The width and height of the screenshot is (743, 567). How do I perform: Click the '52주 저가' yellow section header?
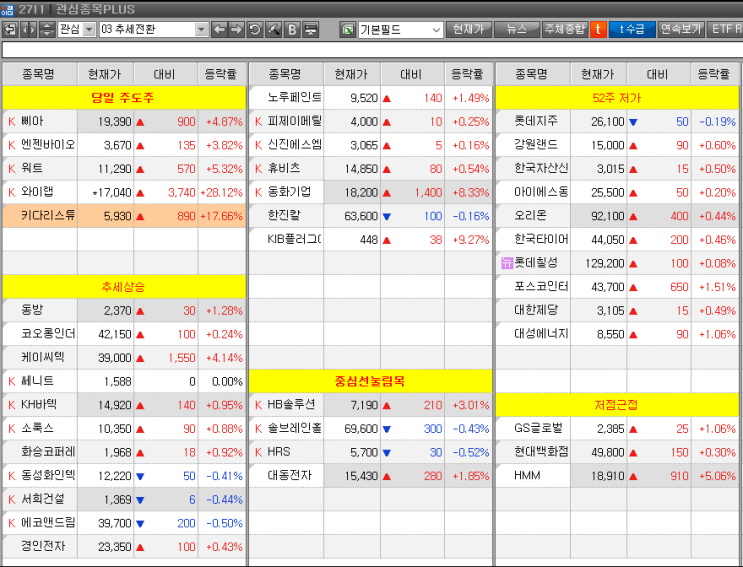(617, 98)
